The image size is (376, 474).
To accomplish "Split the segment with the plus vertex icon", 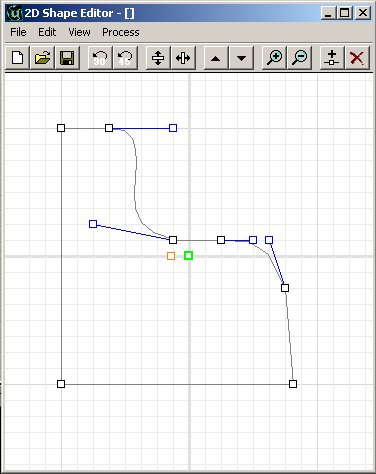I will pos(332,58).
